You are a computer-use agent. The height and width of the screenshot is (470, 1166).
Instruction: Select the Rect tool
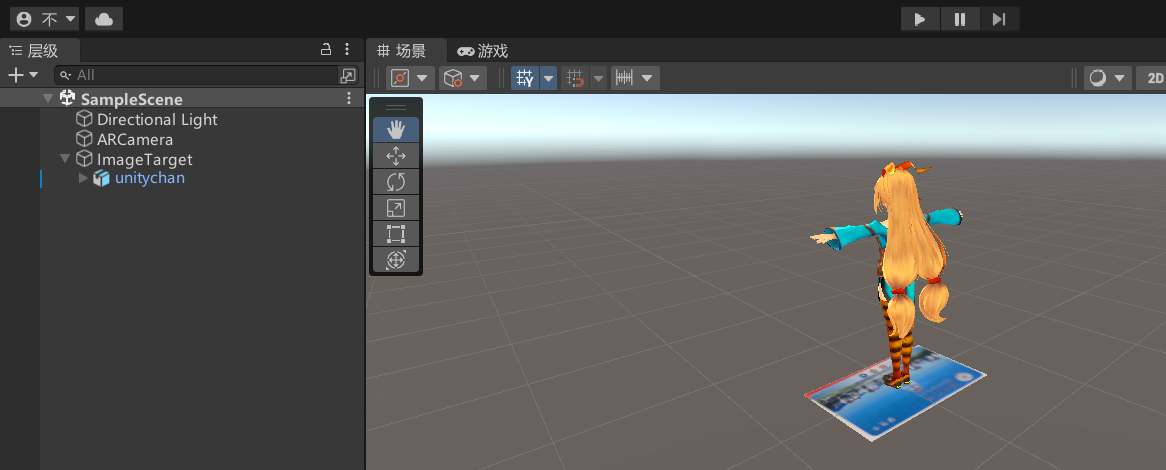tap(396, 234)
